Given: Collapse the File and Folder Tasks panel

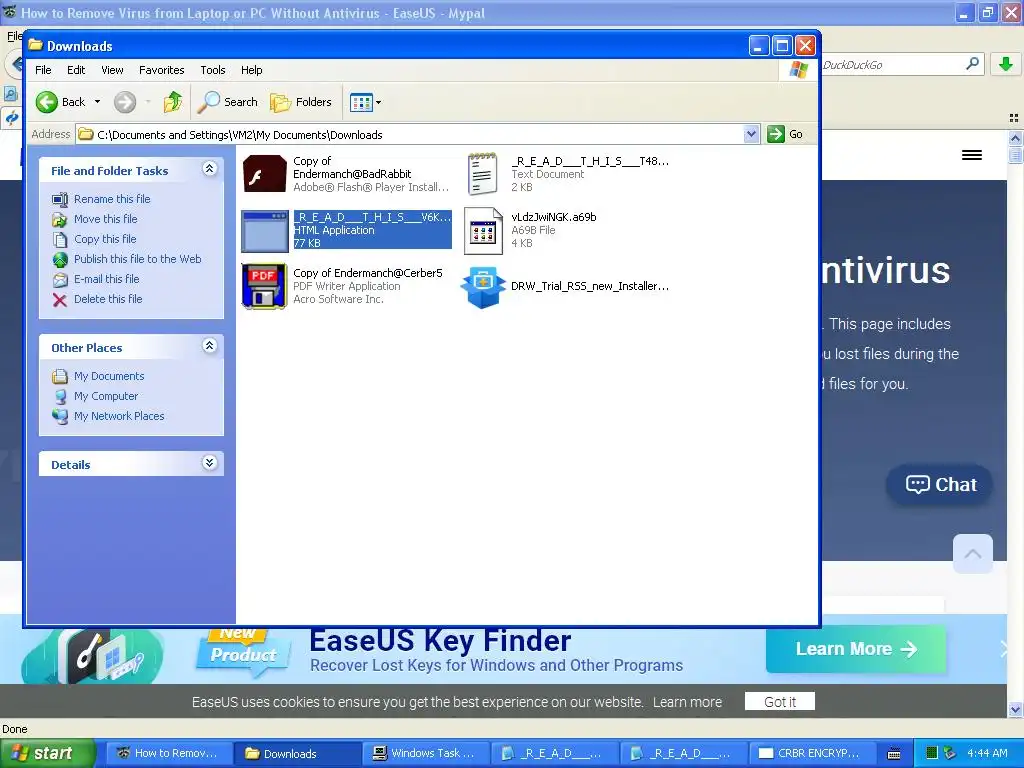Looking at the screenshot, I should click(210, 169).
